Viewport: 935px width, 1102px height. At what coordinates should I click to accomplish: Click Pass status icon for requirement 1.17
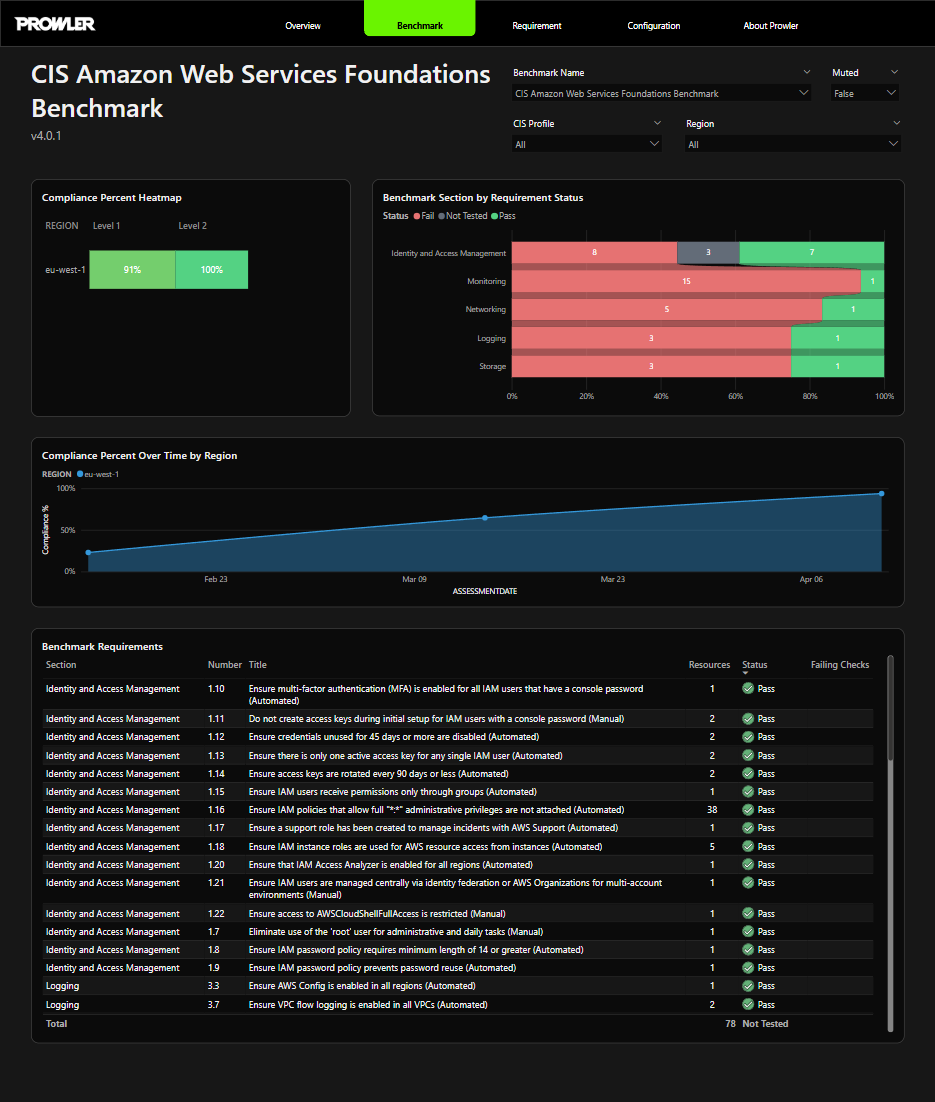pyautogui.click(x=748, y=829)
